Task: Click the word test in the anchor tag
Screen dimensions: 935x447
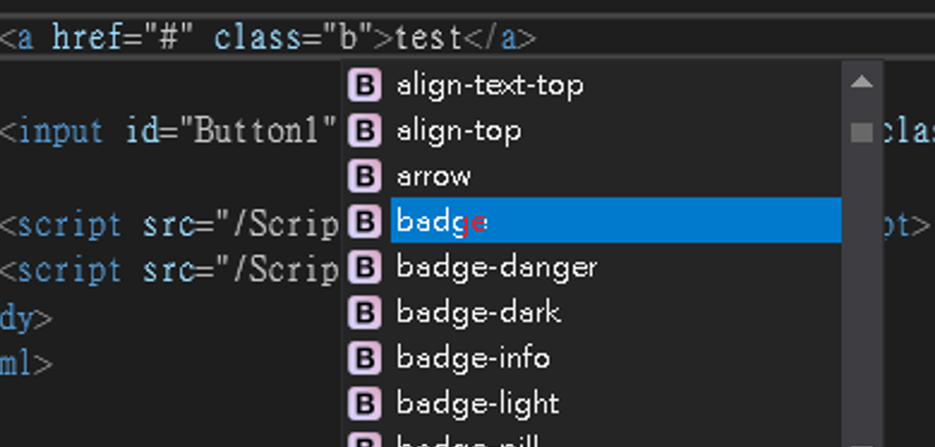Action: [x=429, y=38]
